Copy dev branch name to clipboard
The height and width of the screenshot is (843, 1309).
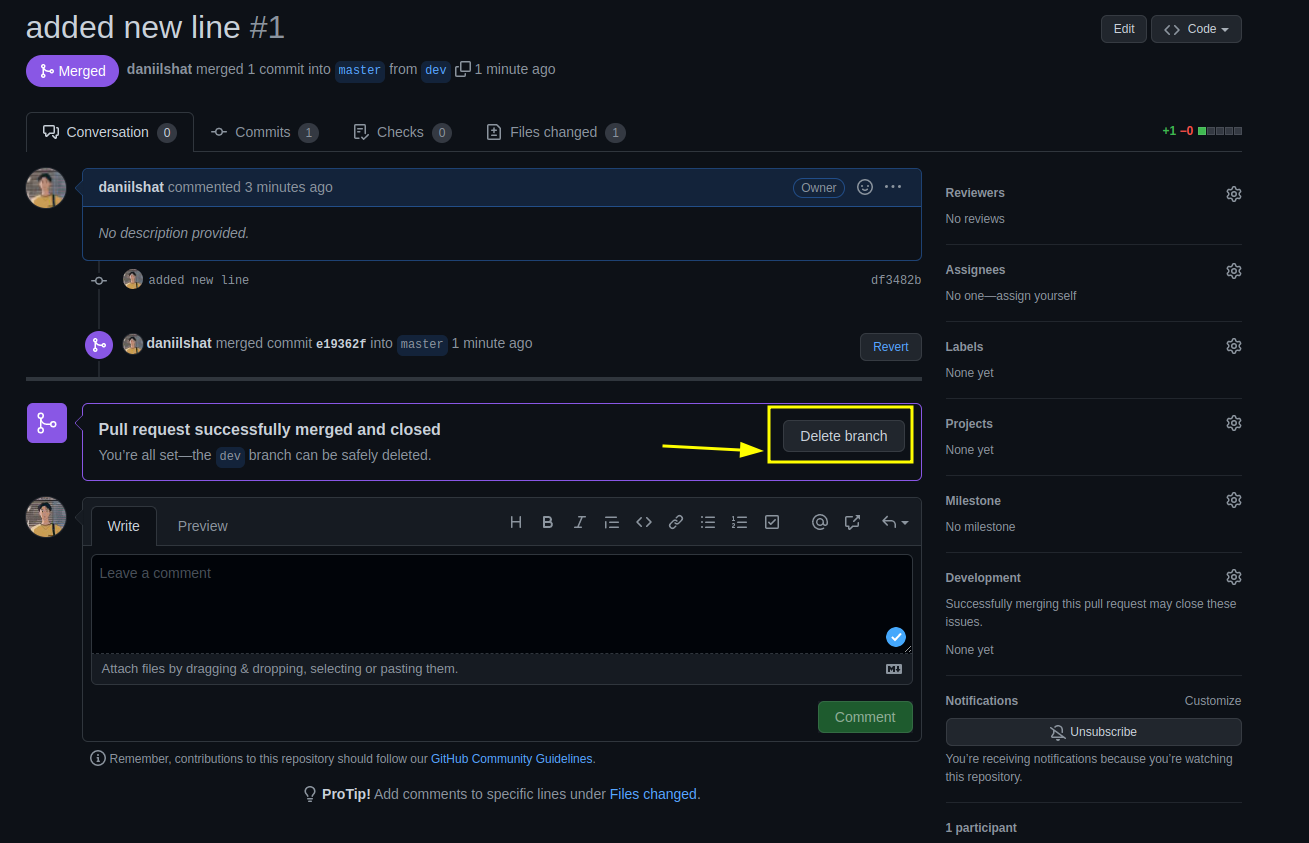pos(463,69)
